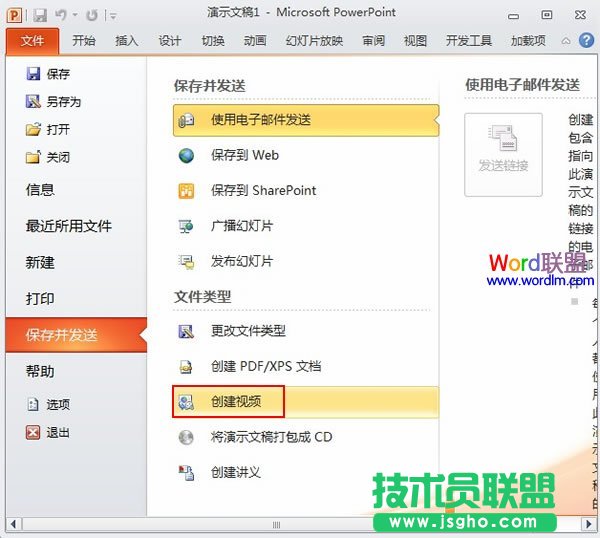
Task: Choose the 保存到 Web label
Action: [x=245, y=155]
